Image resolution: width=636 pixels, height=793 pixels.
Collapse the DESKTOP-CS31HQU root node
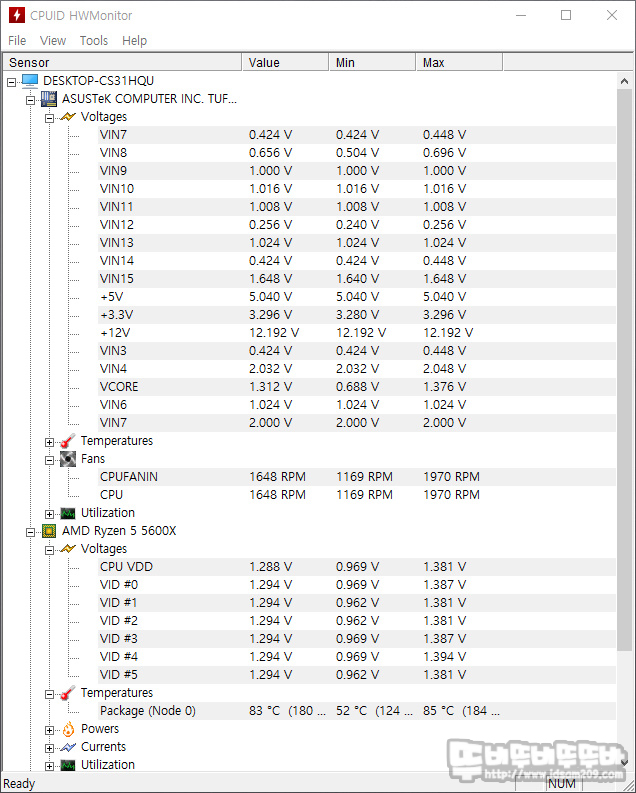point(12,81)
